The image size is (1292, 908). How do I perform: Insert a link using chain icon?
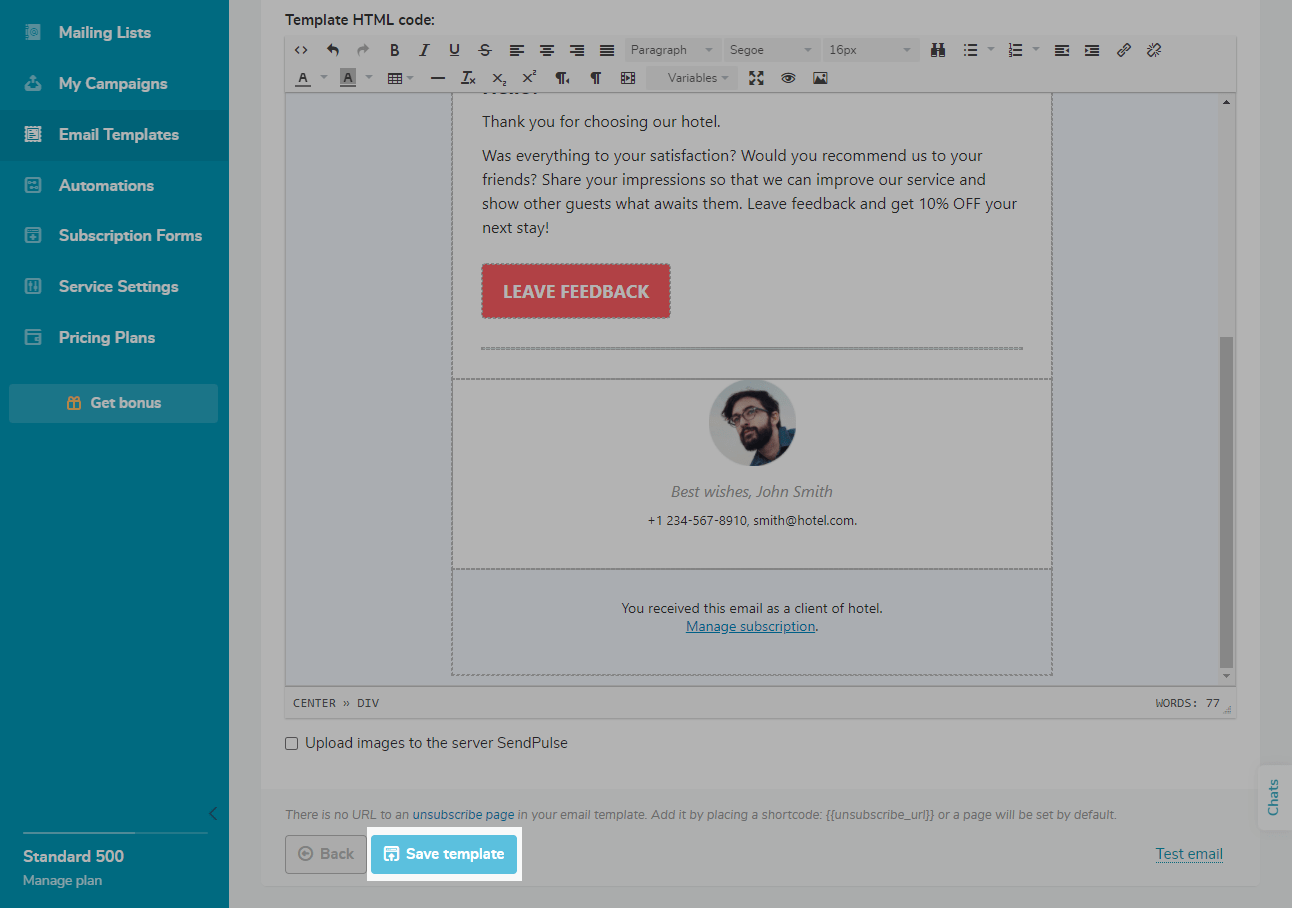(x=1124, y=50)
